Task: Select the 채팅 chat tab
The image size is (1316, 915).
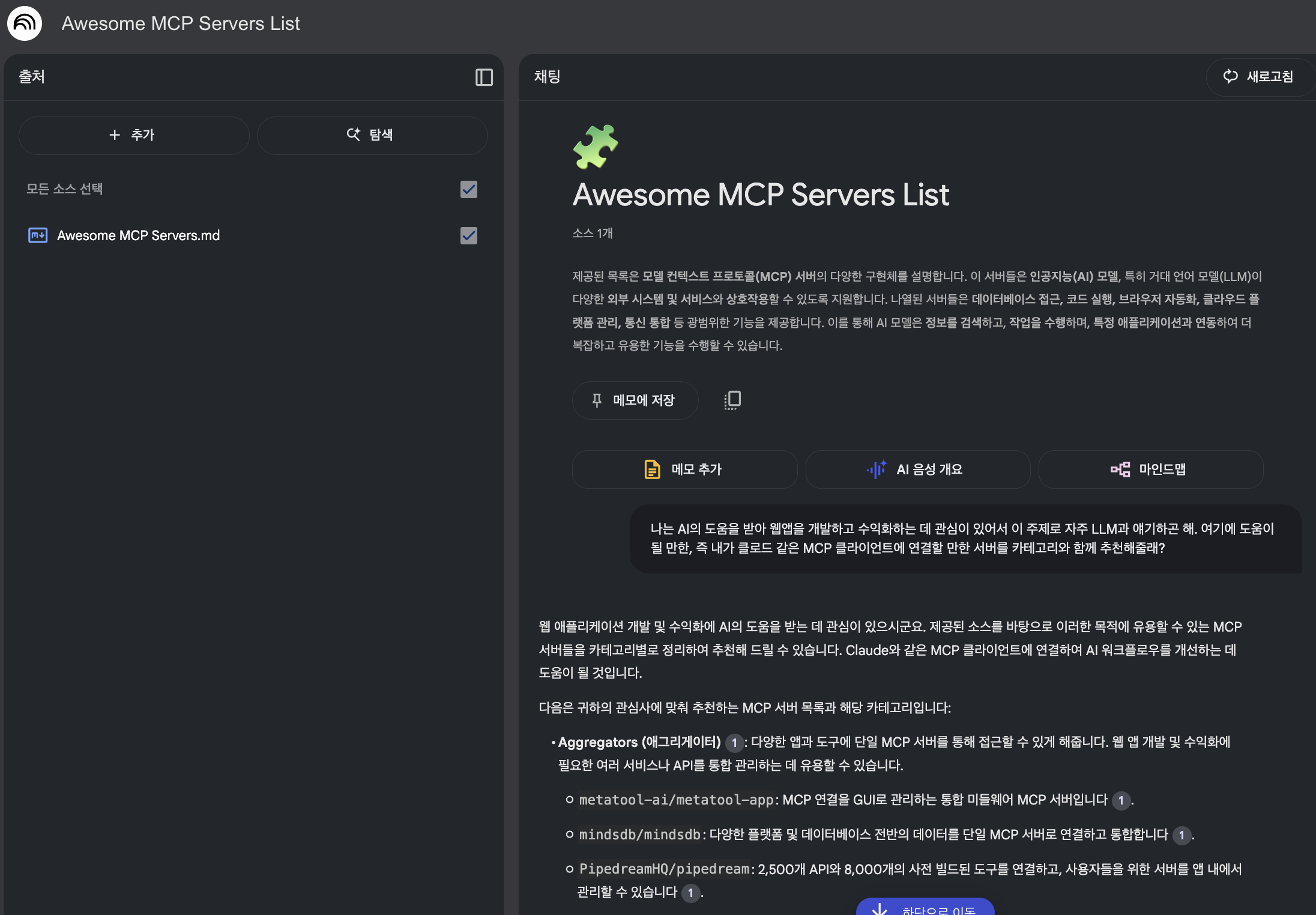Action: pos(546,77)
